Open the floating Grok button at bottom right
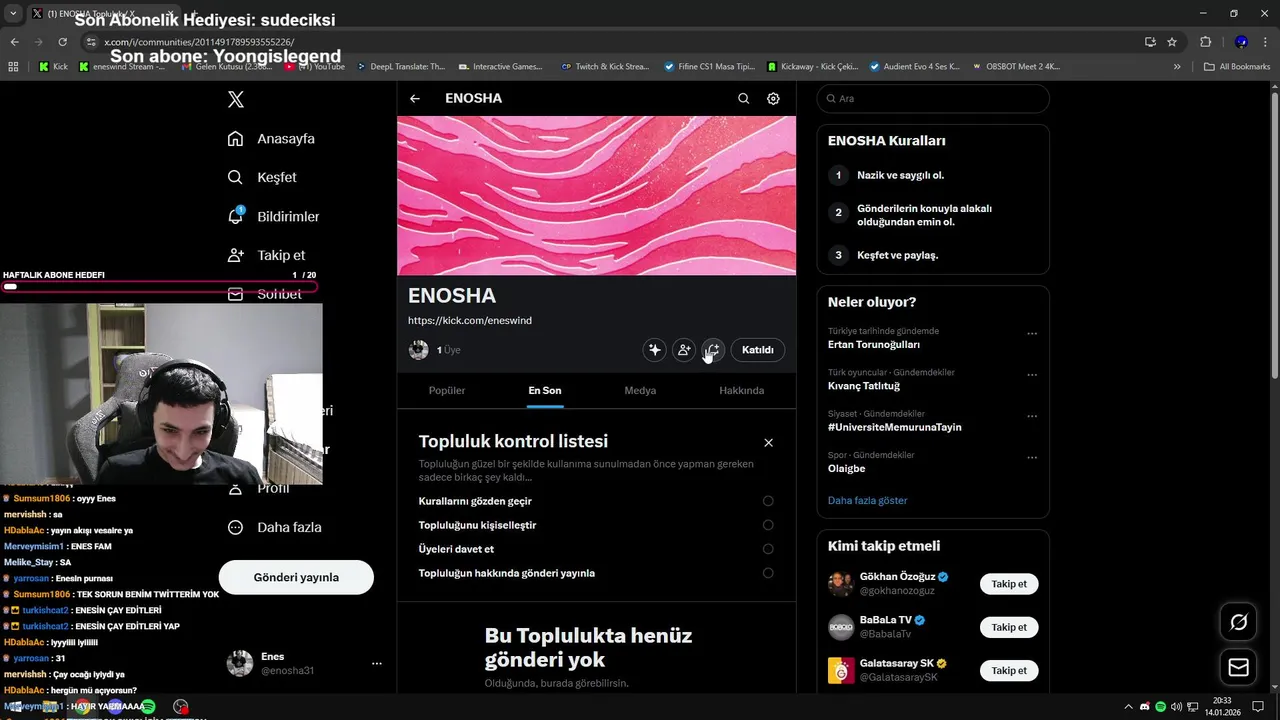Image resolution: width=1280 pixels, height=720 pixels. pyautogui.click(x=1238, y=622)
